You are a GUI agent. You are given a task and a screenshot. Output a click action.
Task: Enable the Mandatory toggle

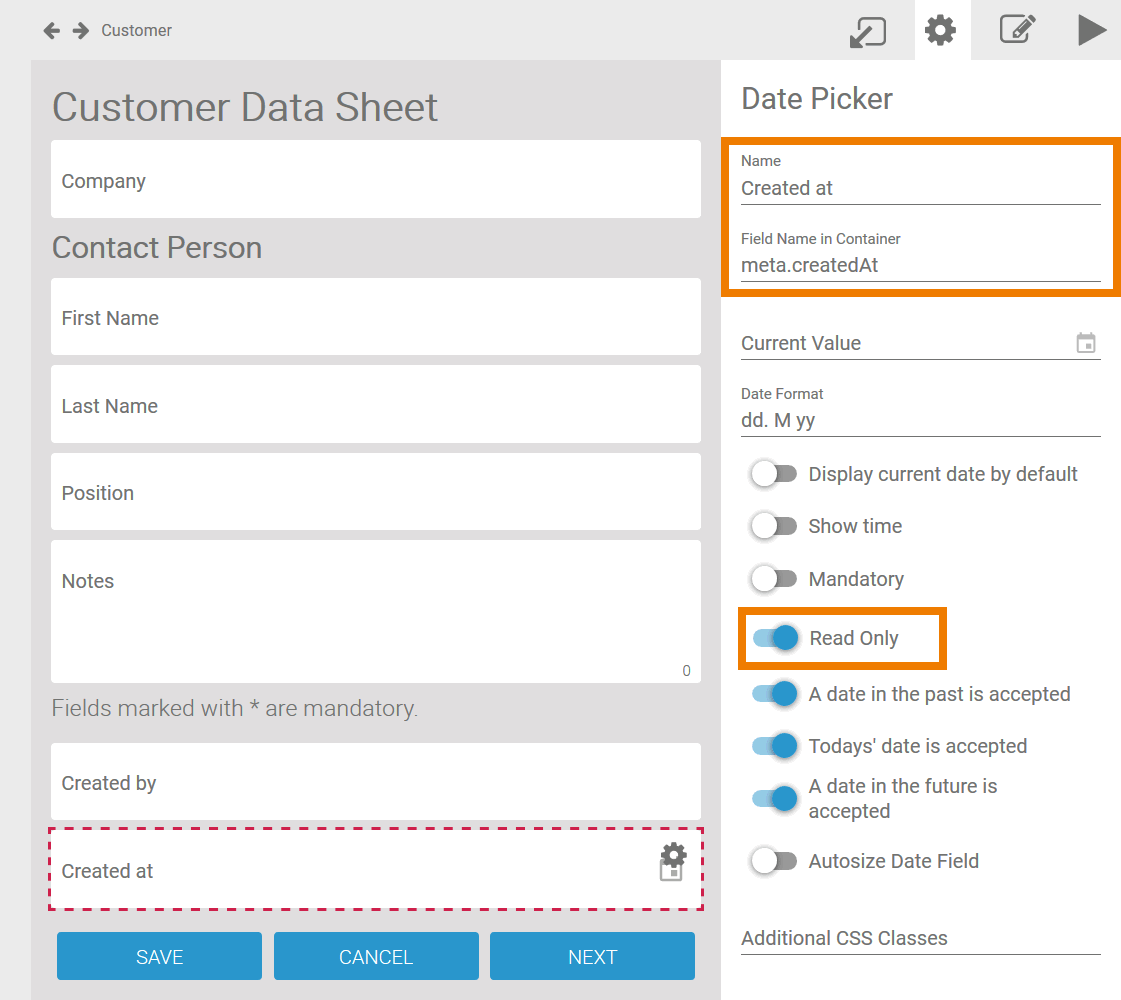(774, 579)
